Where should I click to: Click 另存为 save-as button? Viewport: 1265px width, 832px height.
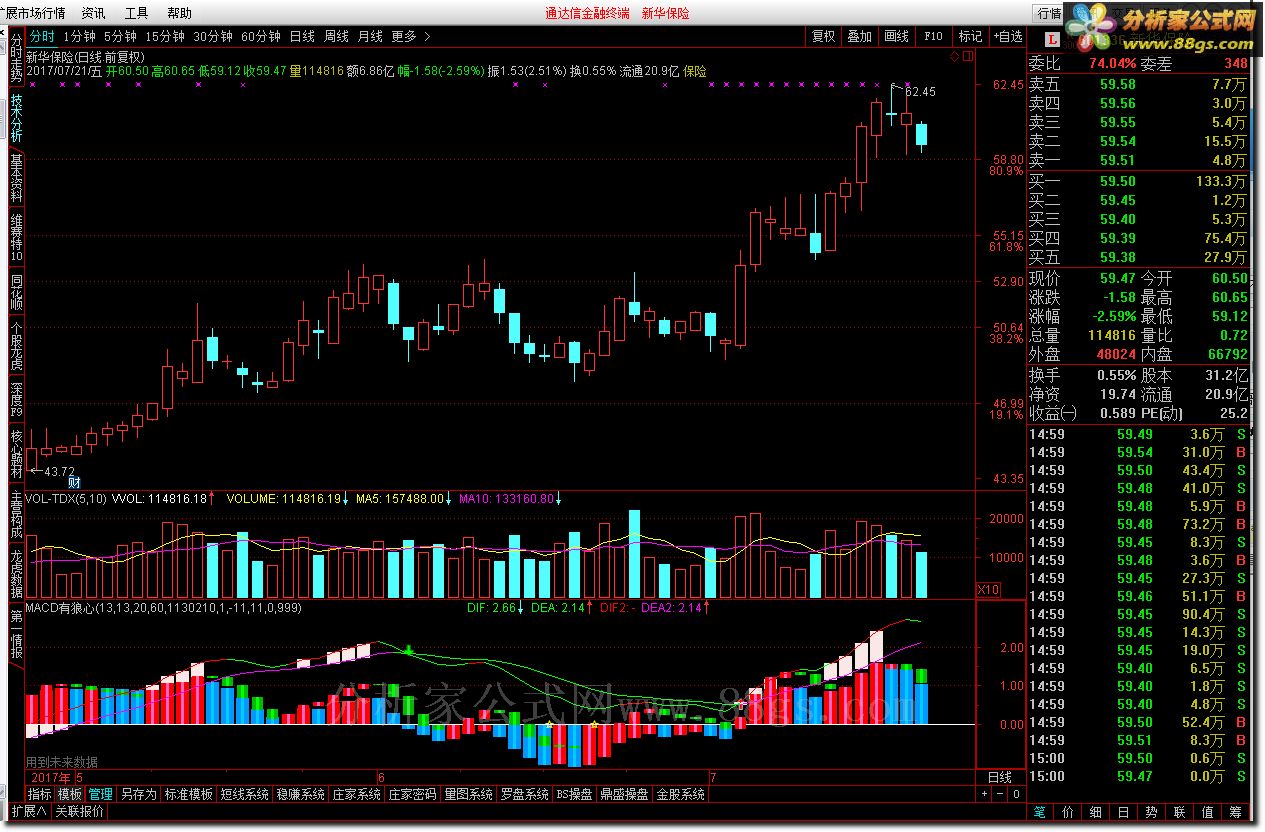pos(139,794)
